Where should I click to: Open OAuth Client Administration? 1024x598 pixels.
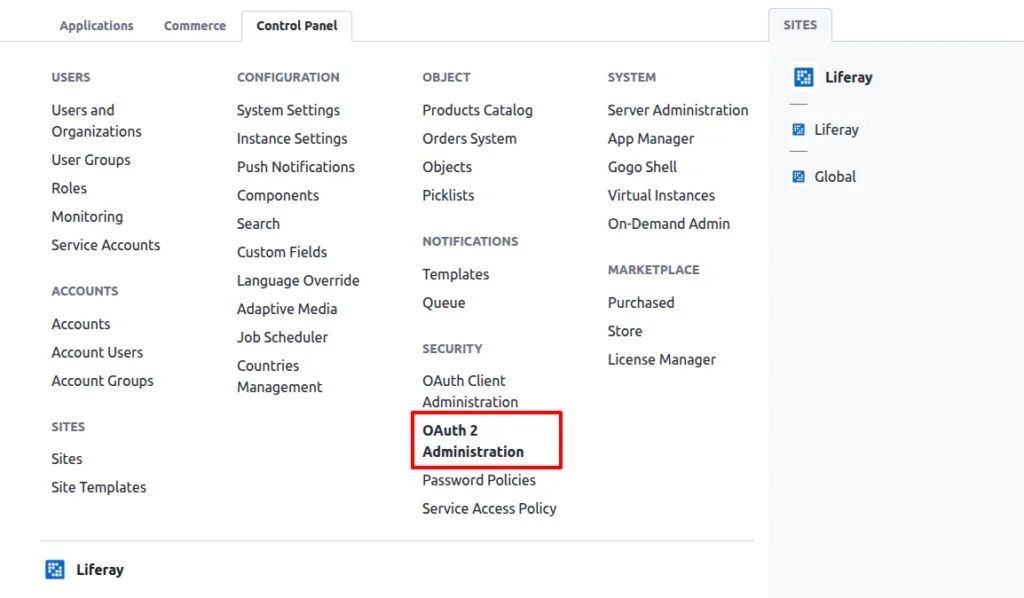[x=470, y=391]
